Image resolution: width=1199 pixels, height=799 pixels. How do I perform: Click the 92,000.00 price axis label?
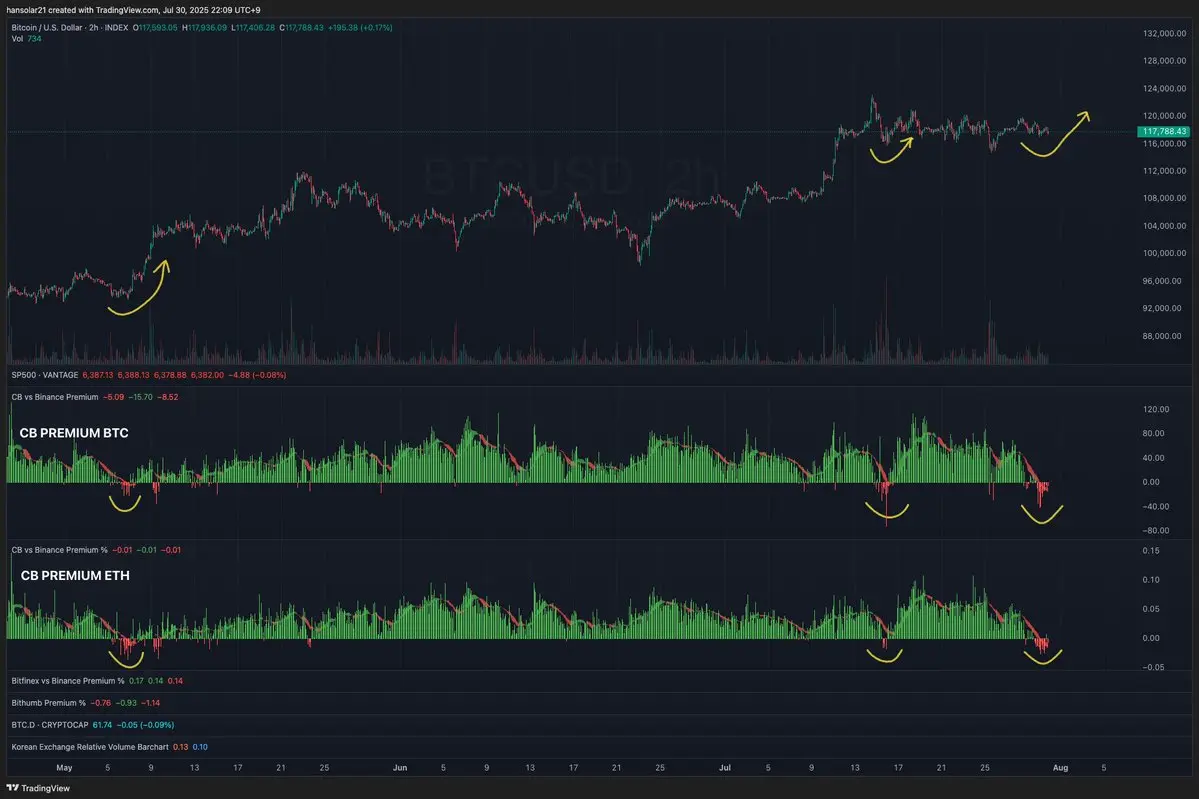(x=1162, y=308)
